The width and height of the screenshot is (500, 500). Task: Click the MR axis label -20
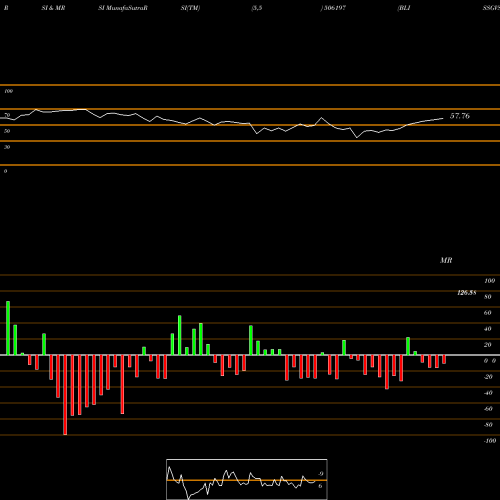tap(488, 377)
